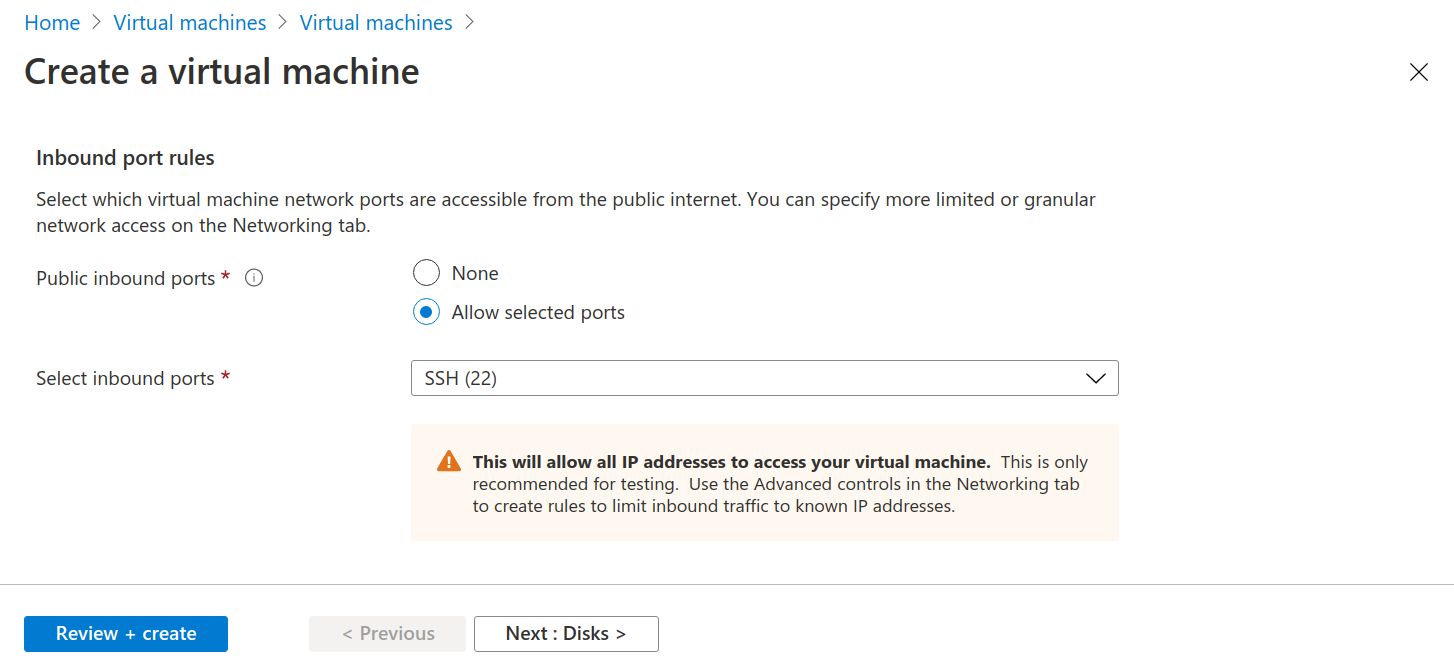This screenshot has width=1454, height=670.
Task: Choose the Allow selected ports radio option
Action: pyautogui.click(x=426, y=312)
